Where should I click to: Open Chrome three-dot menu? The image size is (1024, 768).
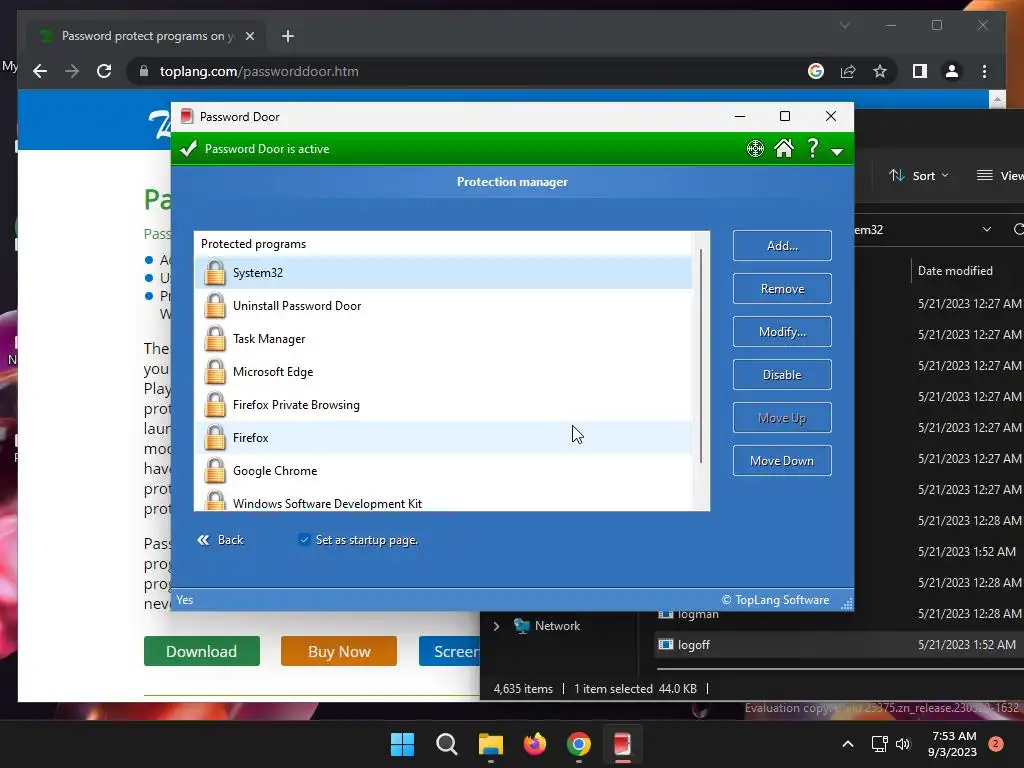click(x=984, y=71)
